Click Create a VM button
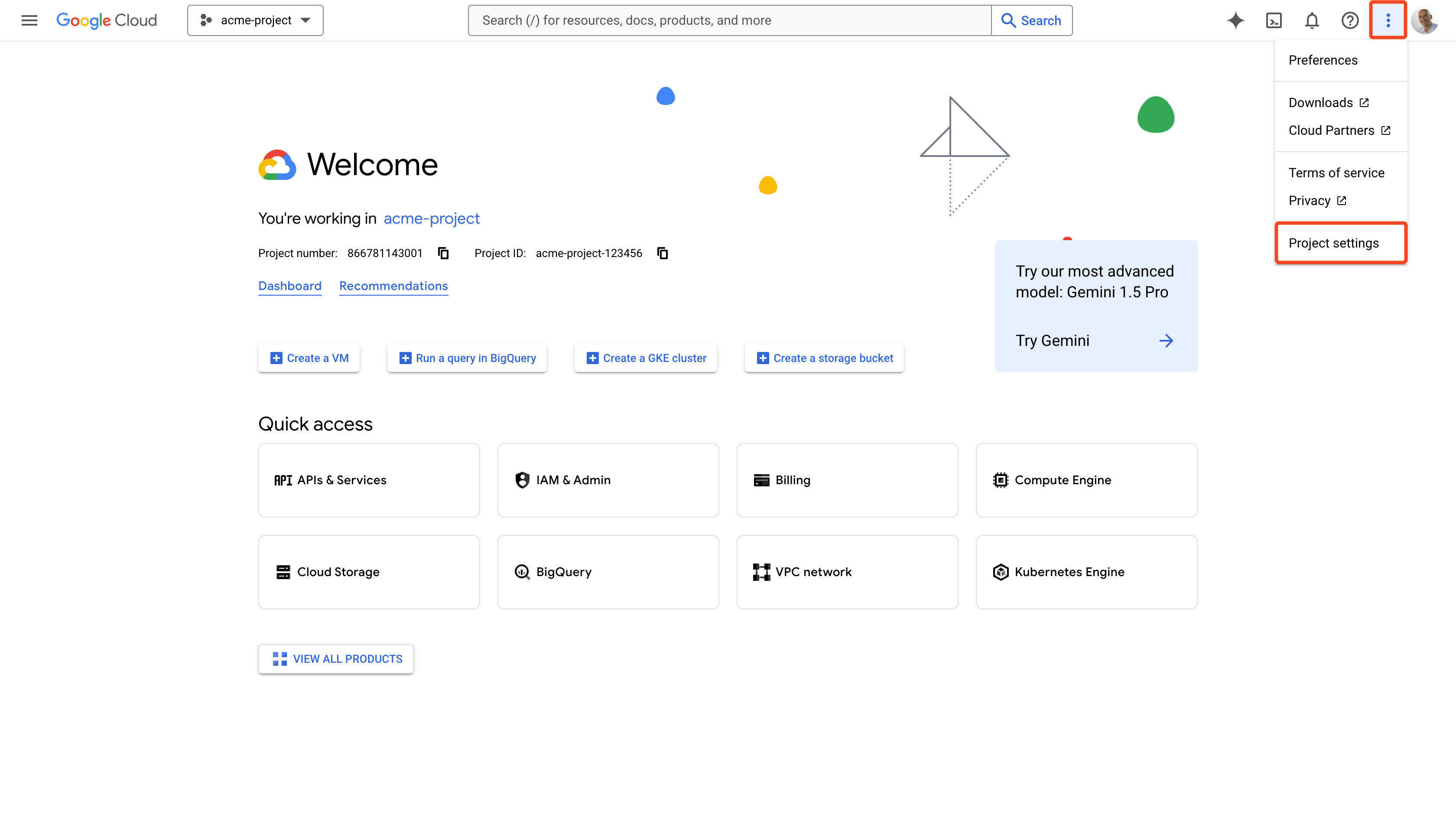Image resolution: width=1456 pixels, height=834 pixels. [x=309, y=358]
